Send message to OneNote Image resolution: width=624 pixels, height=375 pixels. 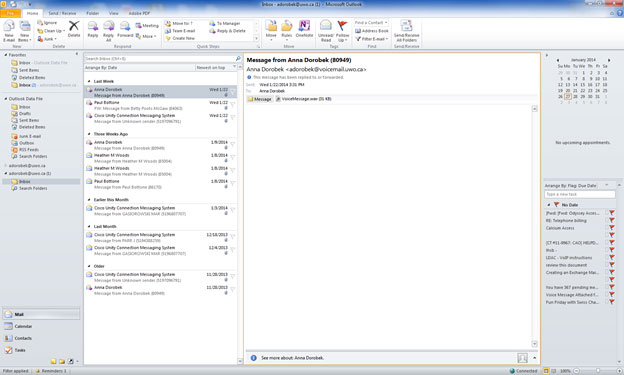pyautogui.click(x=304, y=29)
